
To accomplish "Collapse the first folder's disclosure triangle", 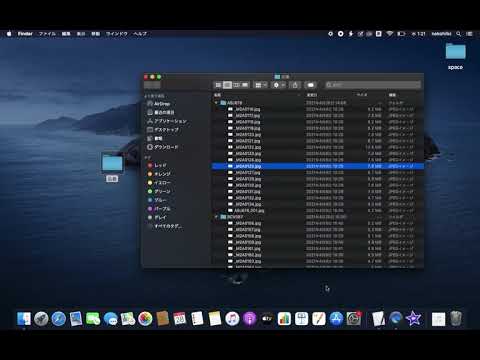I will (217, 103).
